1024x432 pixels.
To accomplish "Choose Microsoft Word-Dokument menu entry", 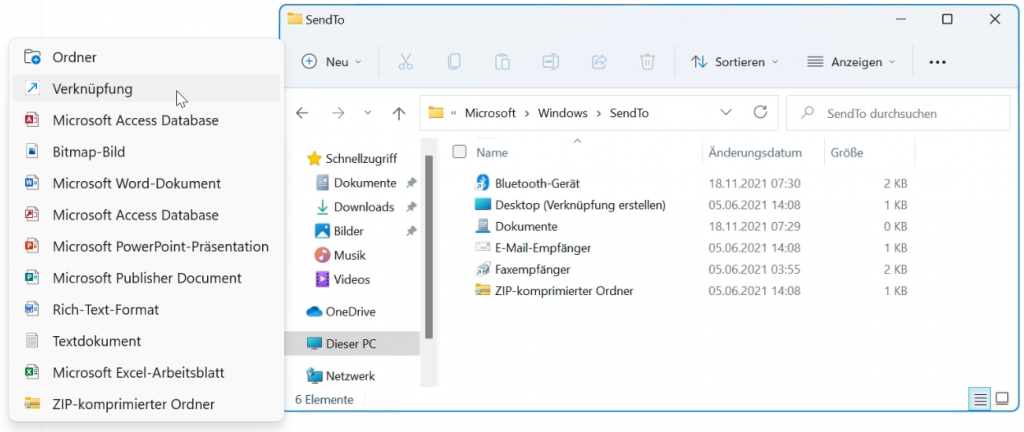I will point(146,183).
